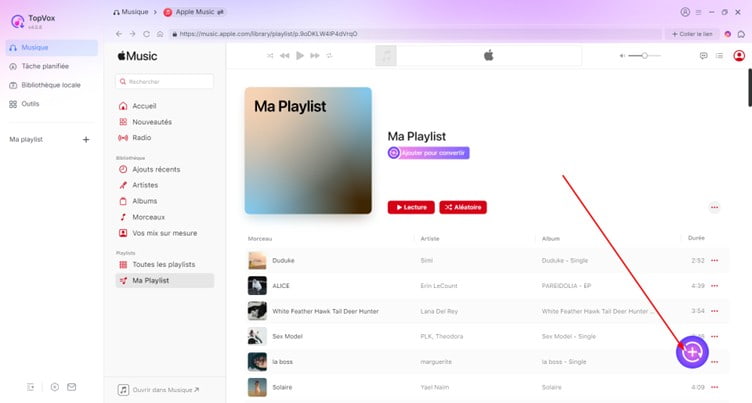This screenshot has width=752, height=403.
Task: Click artist Lana Del Rey
Action: pyautogui.click(x=439, y=311)
